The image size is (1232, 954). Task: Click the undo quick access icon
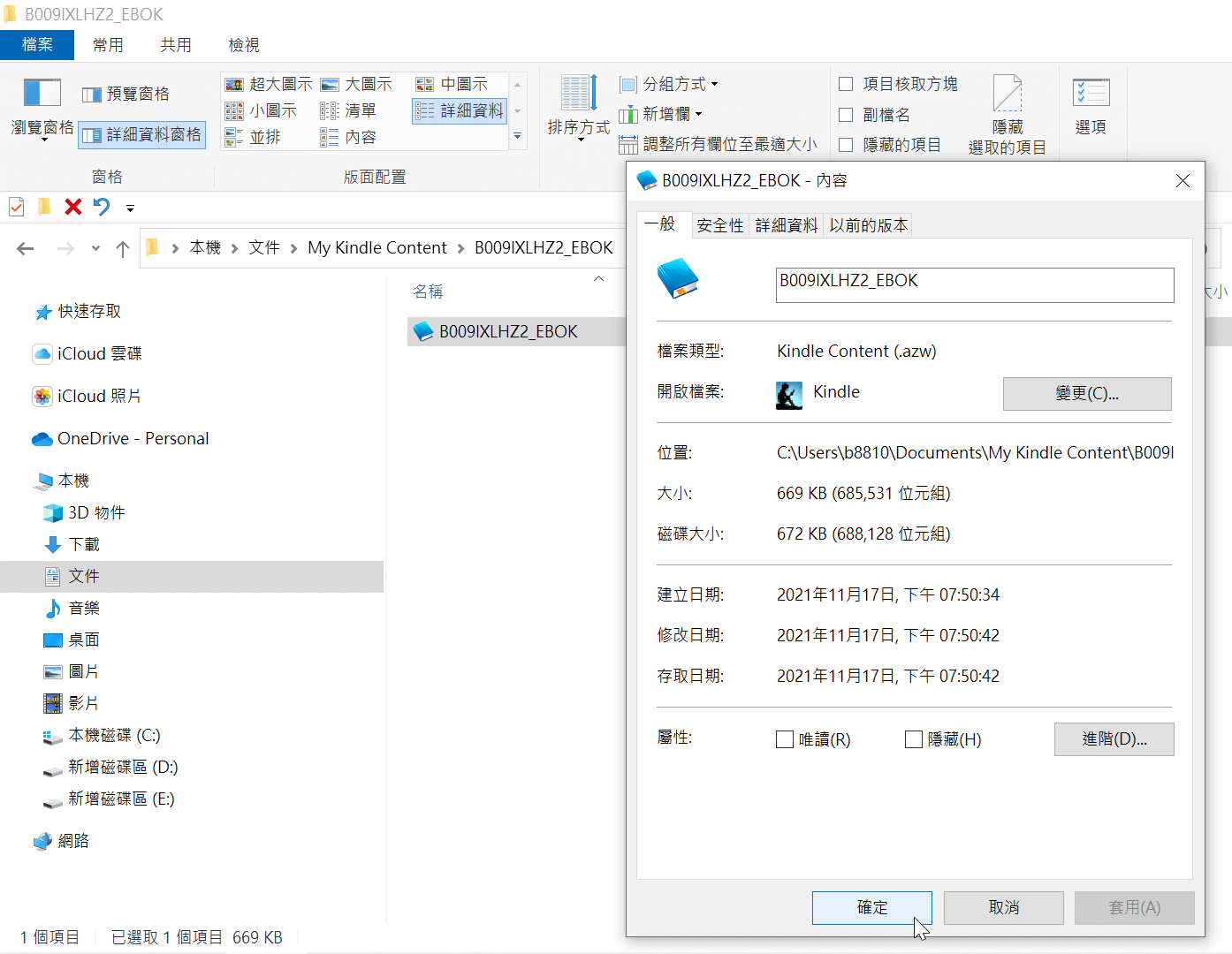point(102,207)
